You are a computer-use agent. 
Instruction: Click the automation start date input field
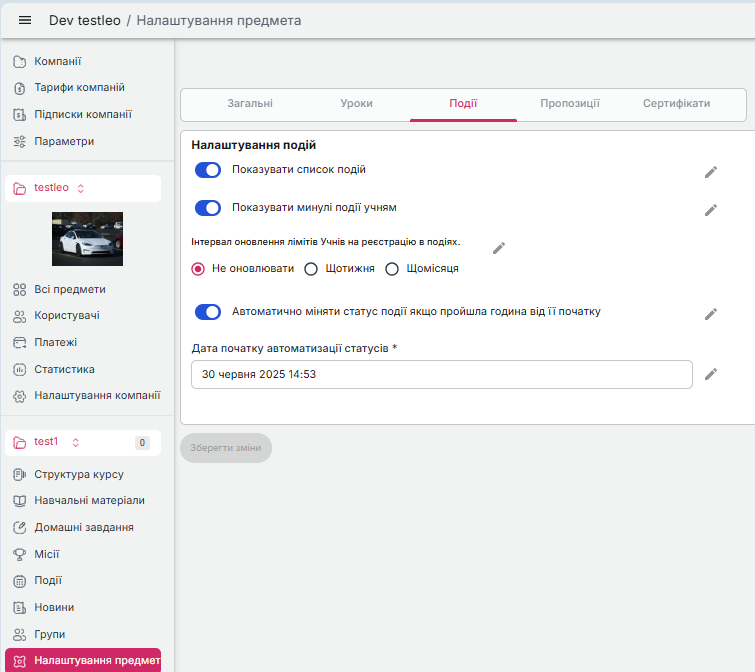(441, 374)
